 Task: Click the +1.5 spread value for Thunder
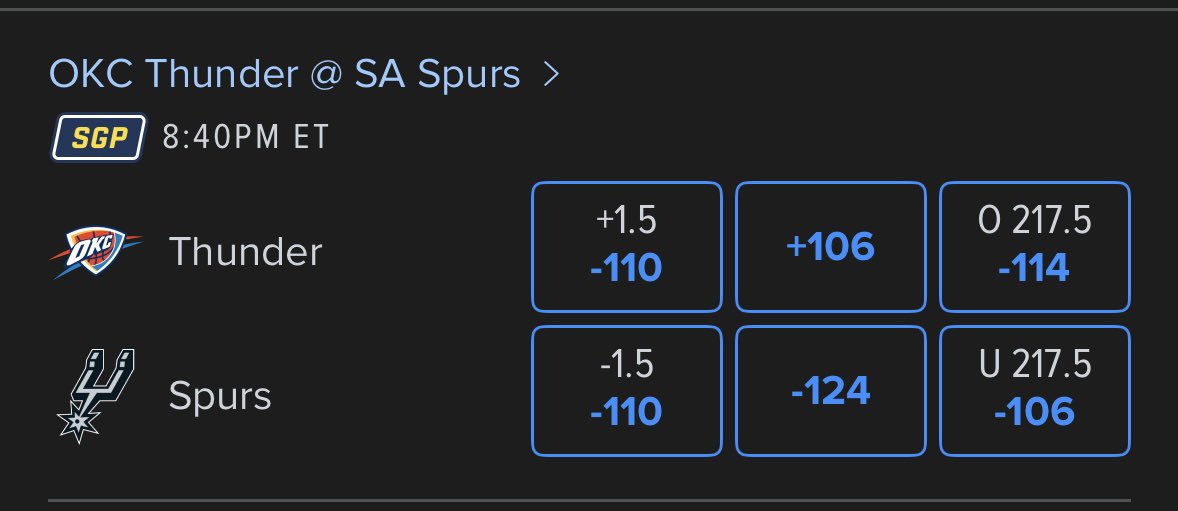(627, 221)
